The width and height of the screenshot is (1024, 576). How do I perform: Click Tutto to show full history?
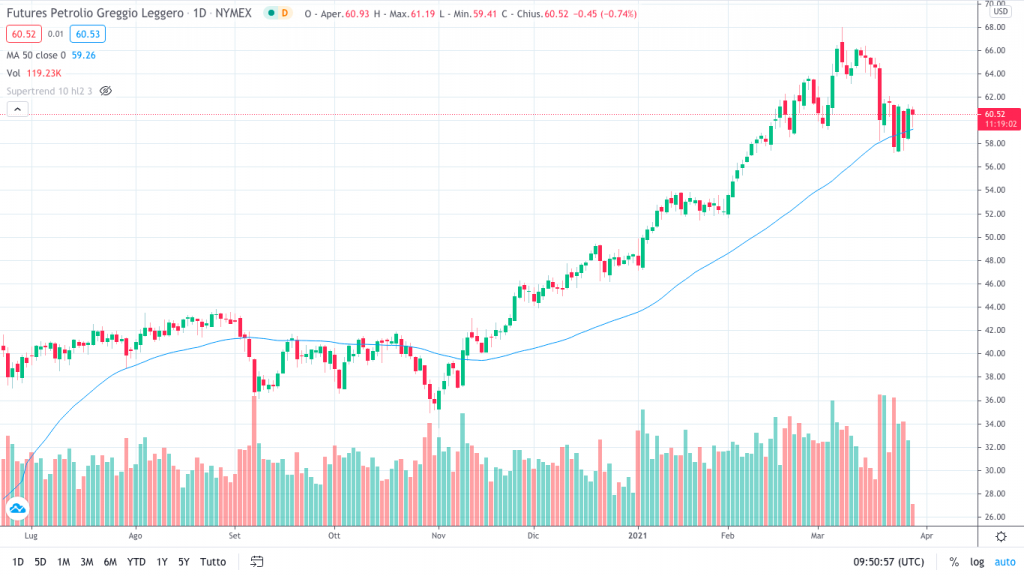tap(213, 562)
